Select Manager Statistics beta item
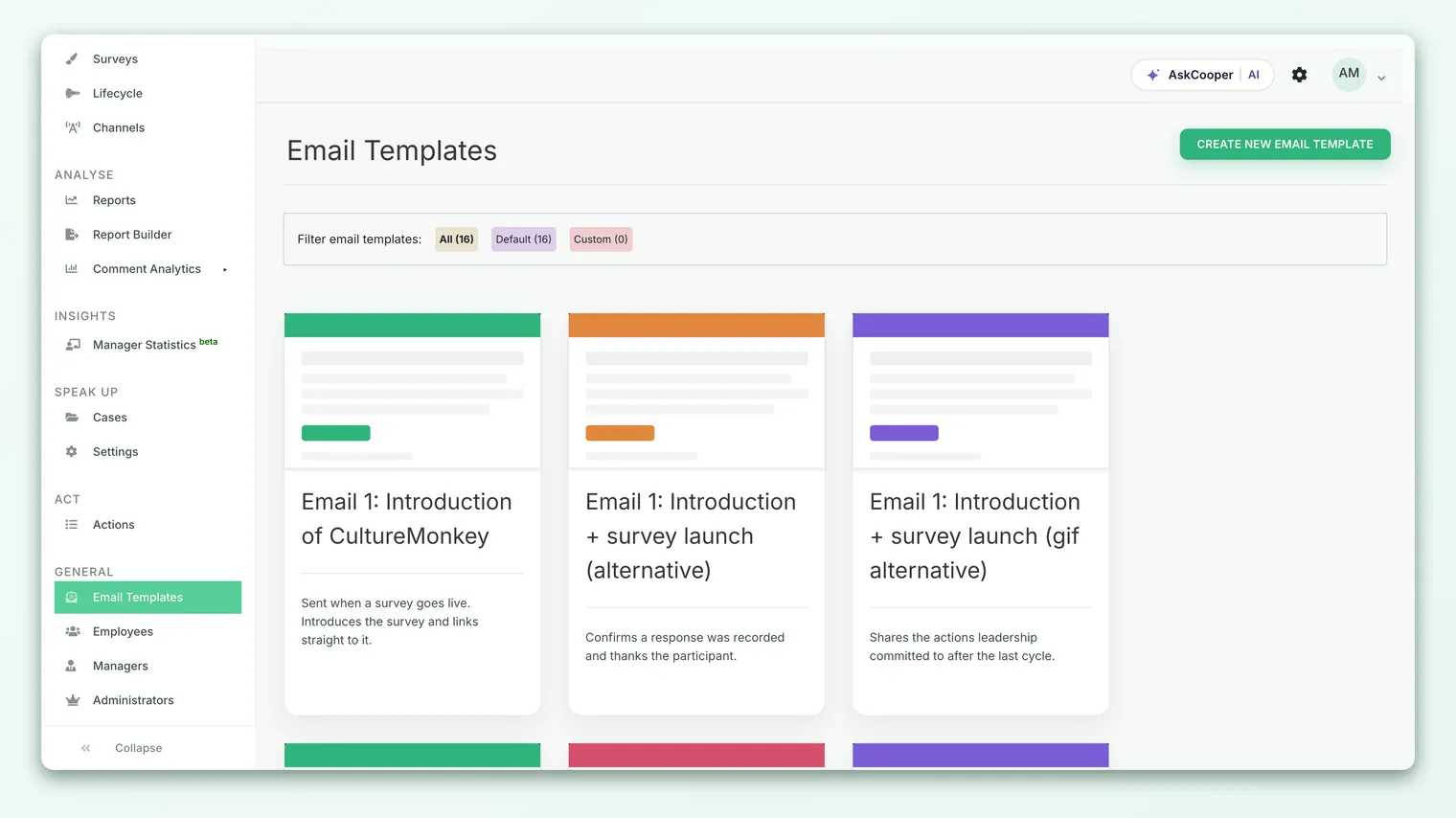This screenshot has height=818, width=1456. click(x=155, y=344)
